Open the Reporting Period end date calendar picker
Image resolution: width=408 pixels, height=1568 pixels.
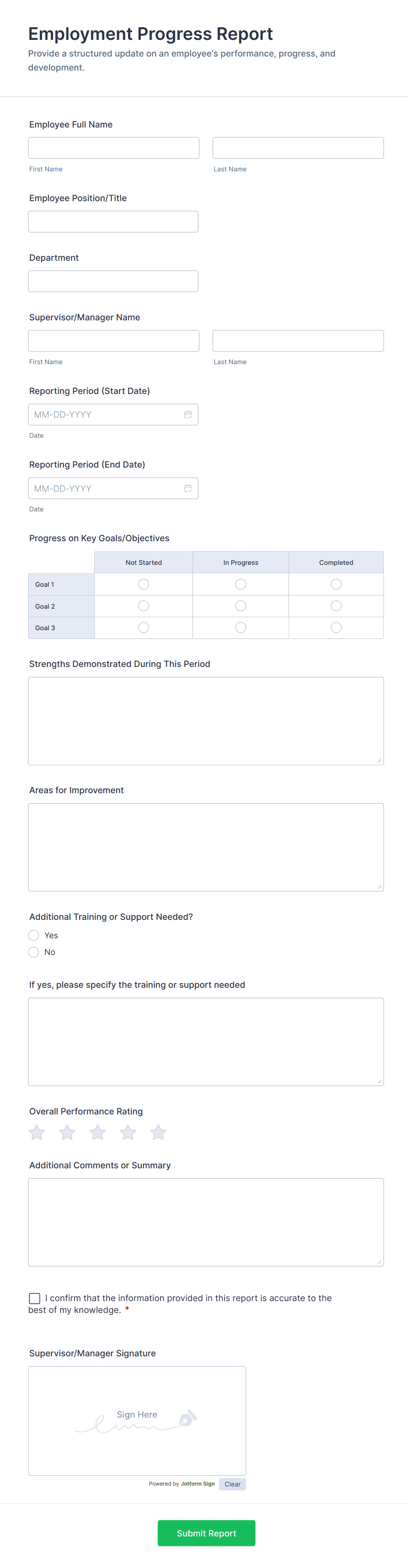click(188, 488)
